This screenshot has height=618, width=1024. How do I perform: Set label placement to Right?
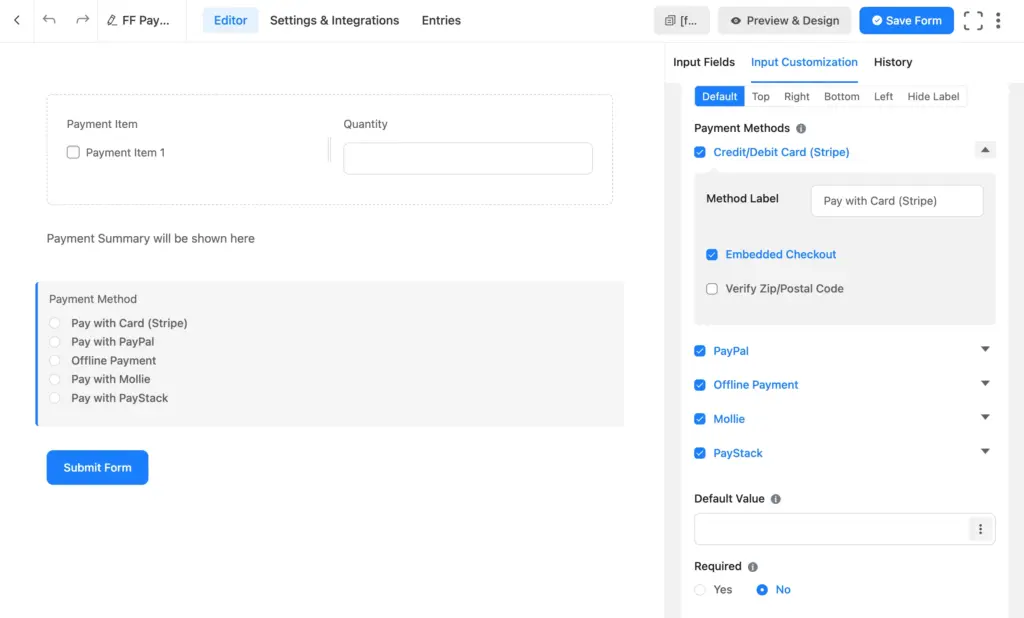(796, 97)
